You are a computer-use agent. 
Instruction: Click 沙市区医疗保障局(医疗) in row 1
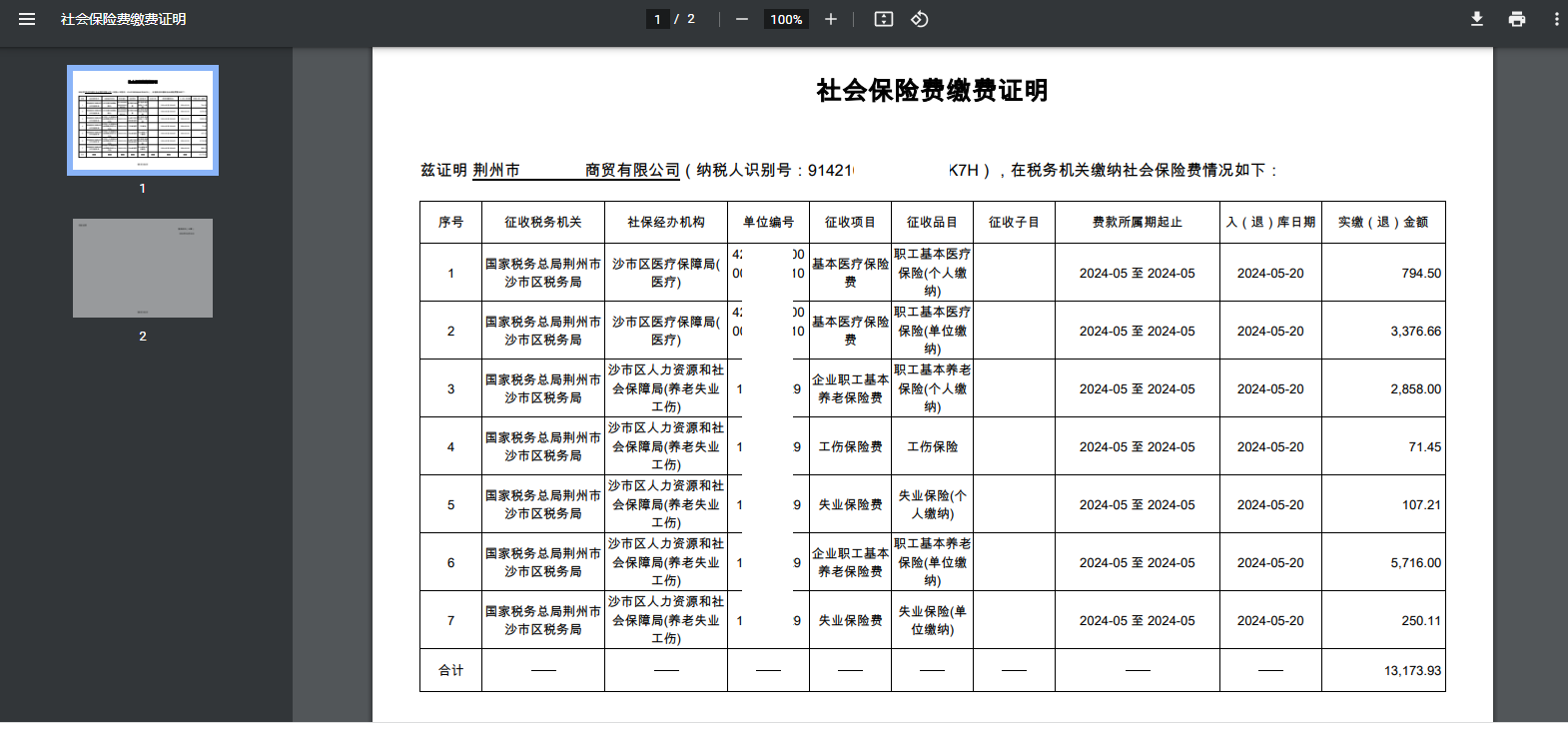[666, 273]
